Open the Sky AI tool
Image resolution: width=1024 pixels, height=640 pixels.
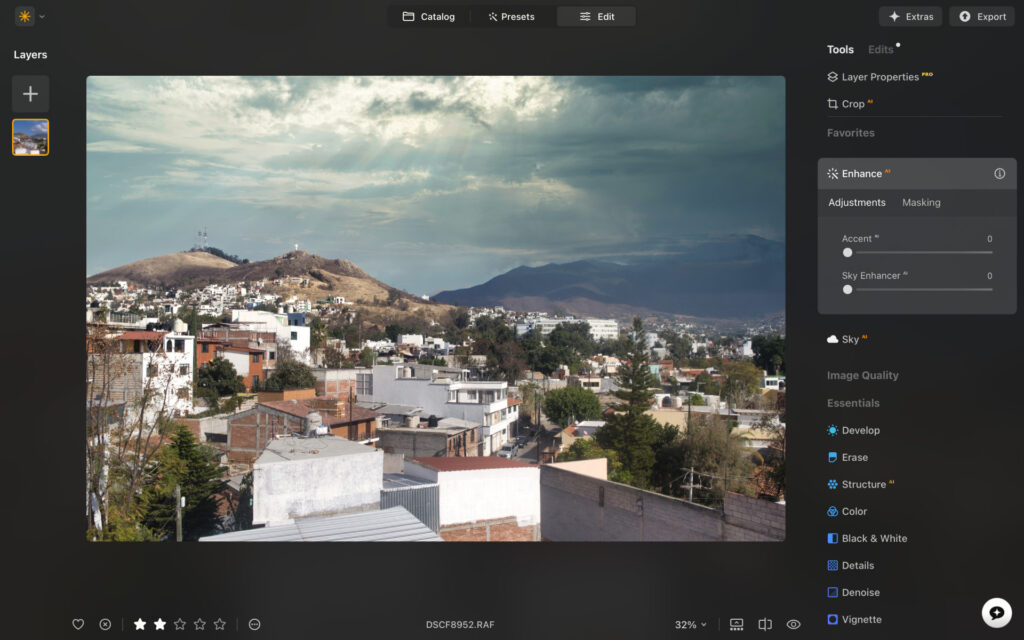pos(850,339)
